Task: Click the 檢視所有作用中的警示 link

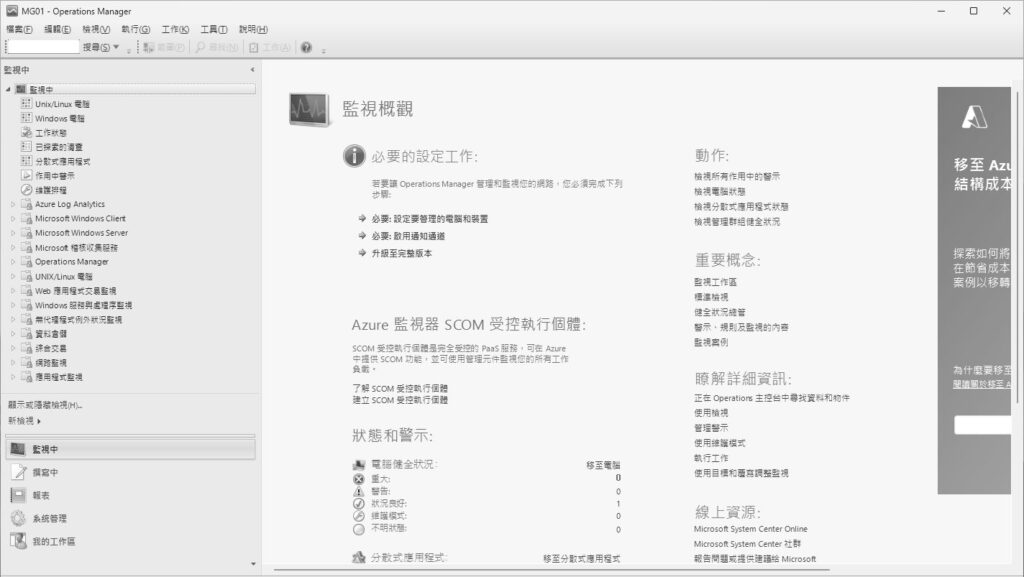Action: [x=737, y=176]
